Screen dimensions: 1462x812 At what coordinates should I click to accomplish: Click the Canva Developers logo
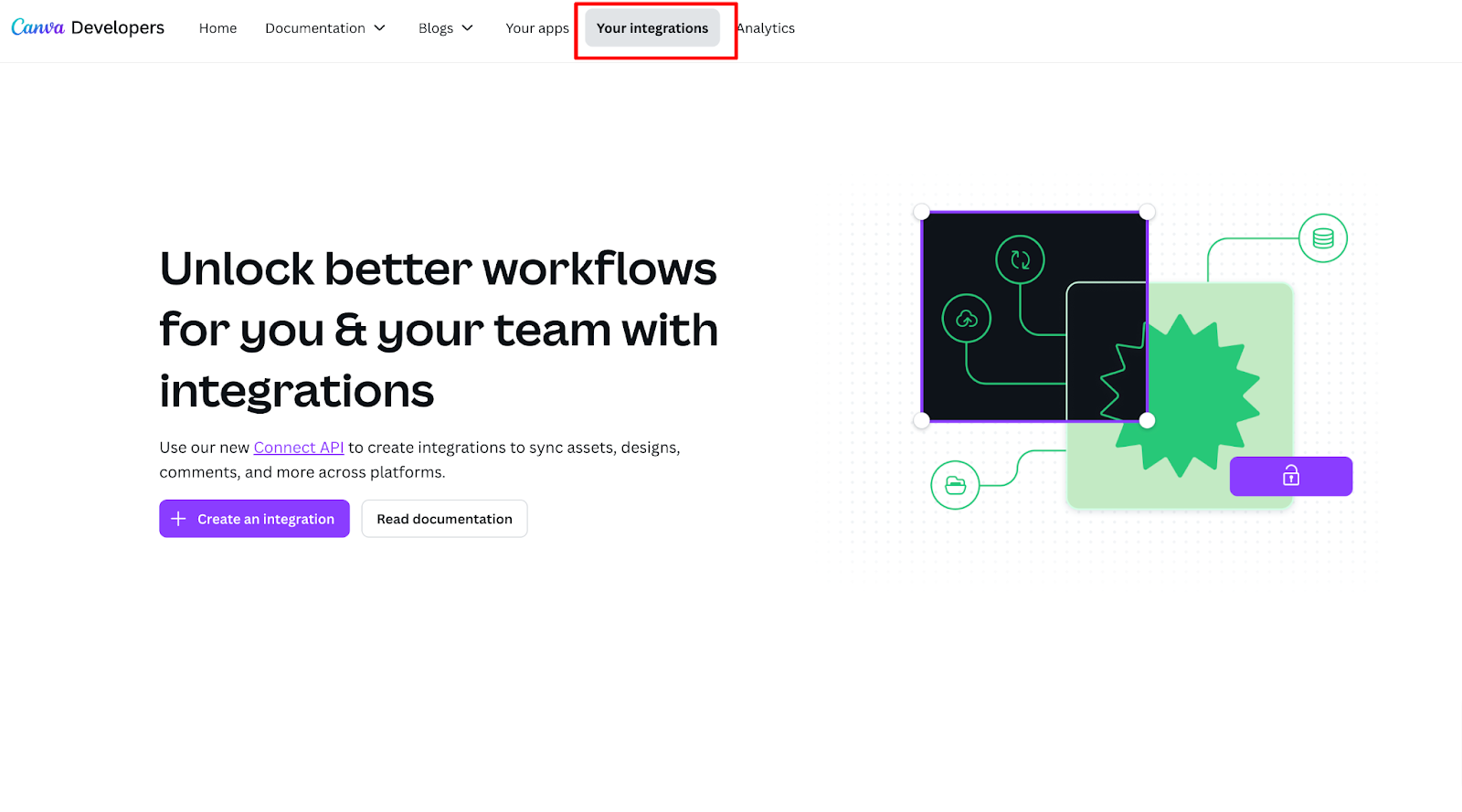pos(88,27)
